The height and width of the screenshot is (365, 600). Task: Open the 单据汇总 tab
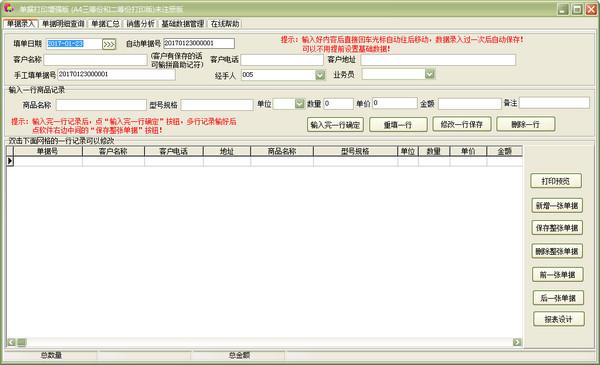(x=105, y=24)
